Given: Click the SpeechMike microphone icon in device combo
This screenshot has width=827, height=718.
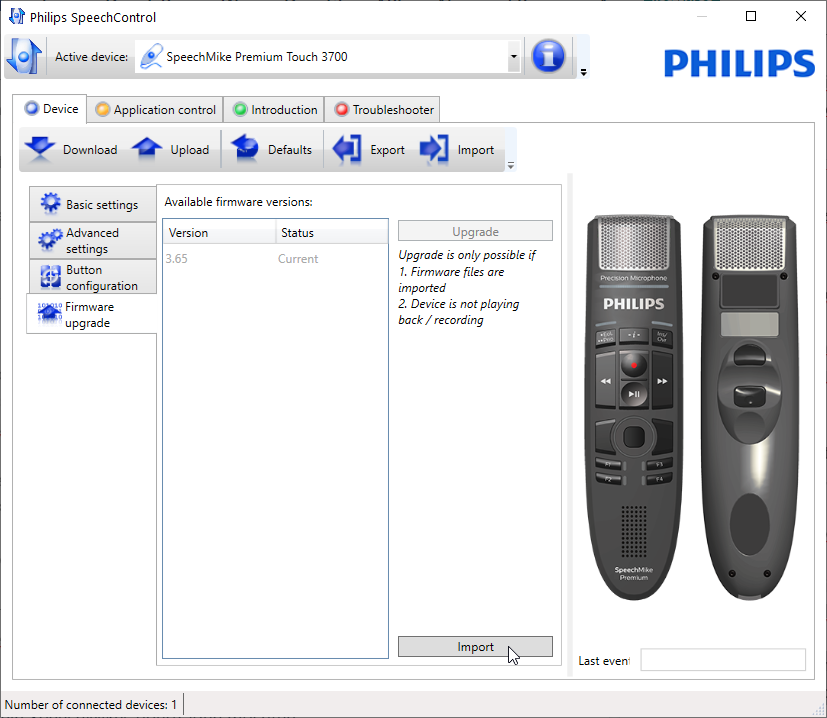Looking at the screenshot, I should pos(151,56).
